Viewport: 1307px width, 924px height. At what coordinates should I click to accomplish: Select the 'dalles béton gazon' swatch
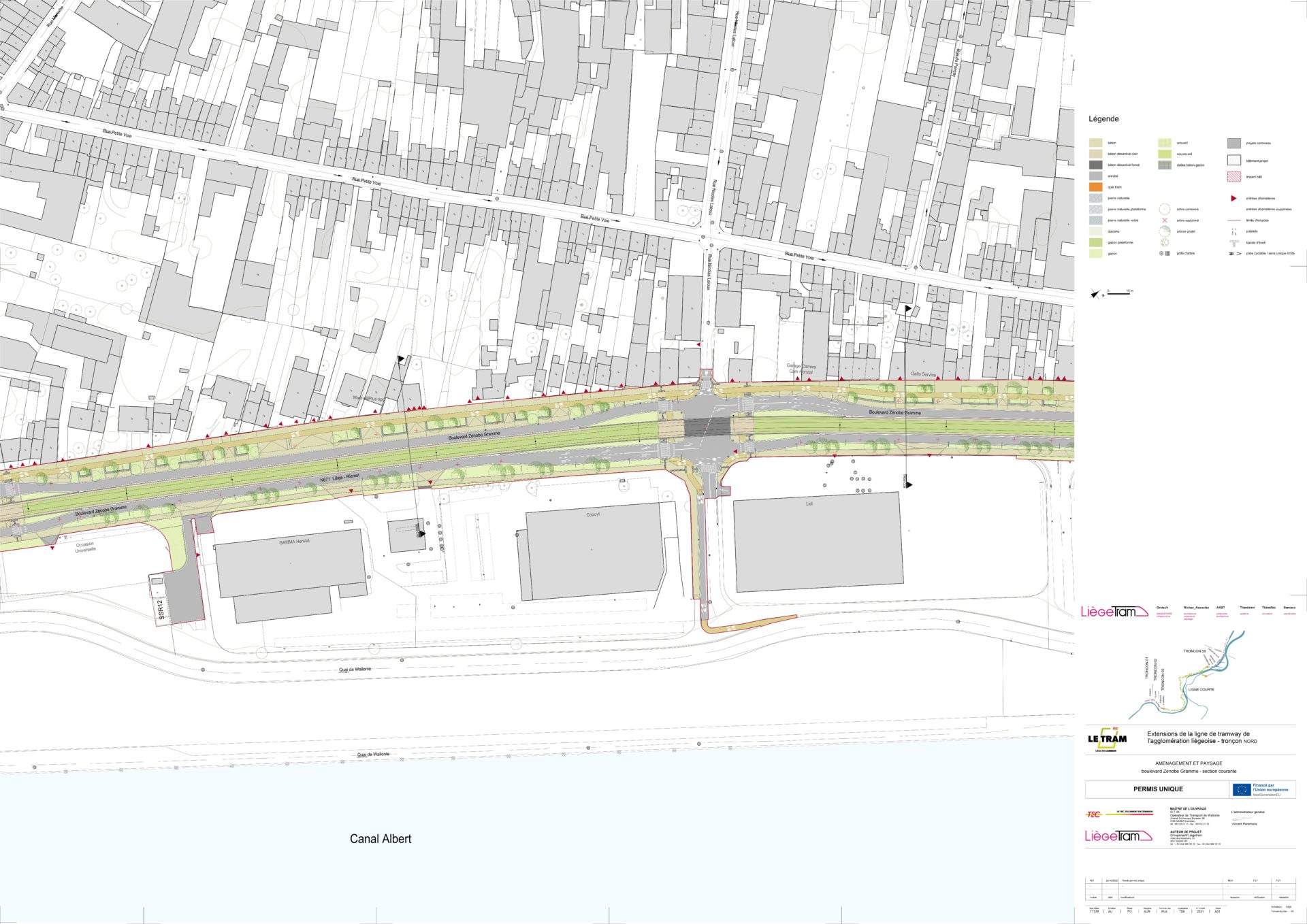pos(1165,165)
